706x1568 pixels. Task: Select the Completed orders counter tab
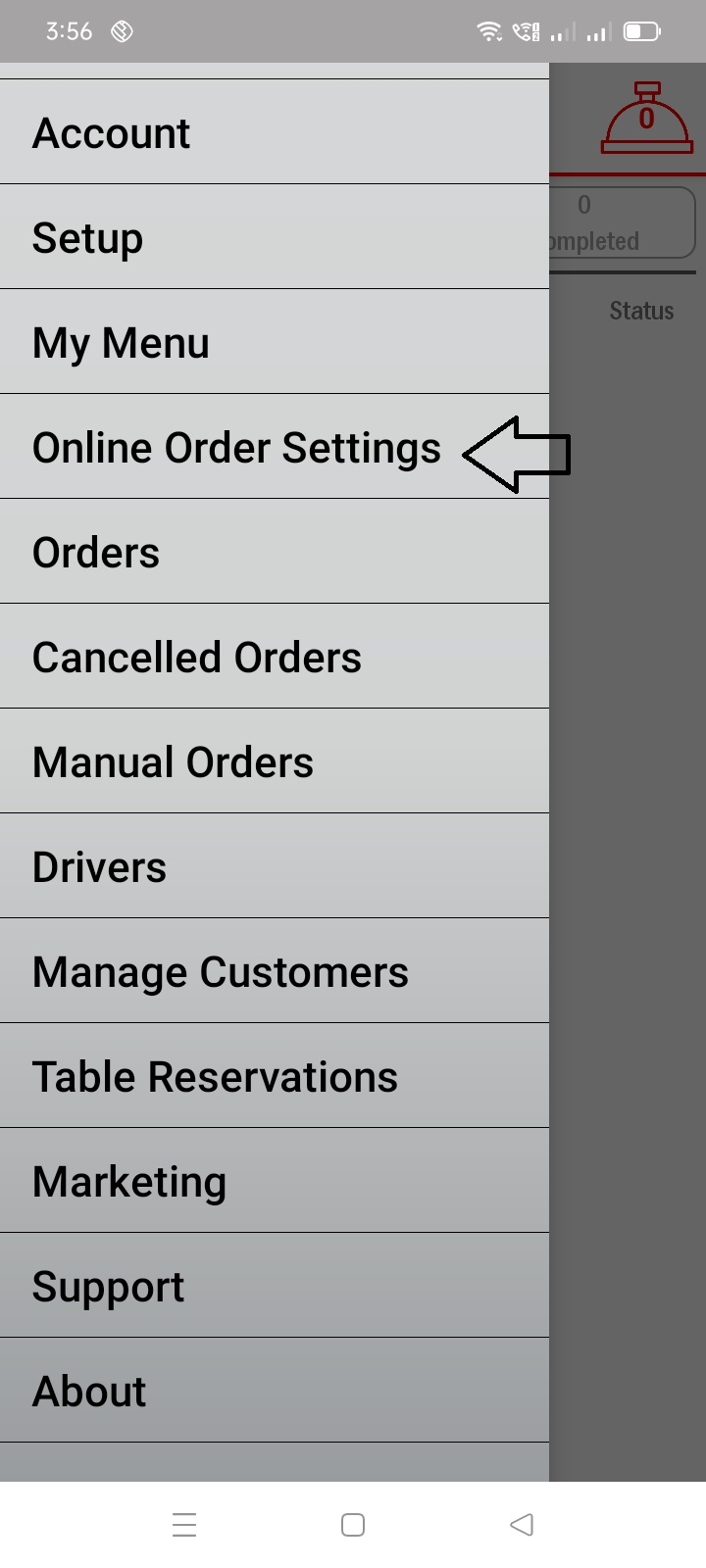pyautogui.click(x=622, y=222)
